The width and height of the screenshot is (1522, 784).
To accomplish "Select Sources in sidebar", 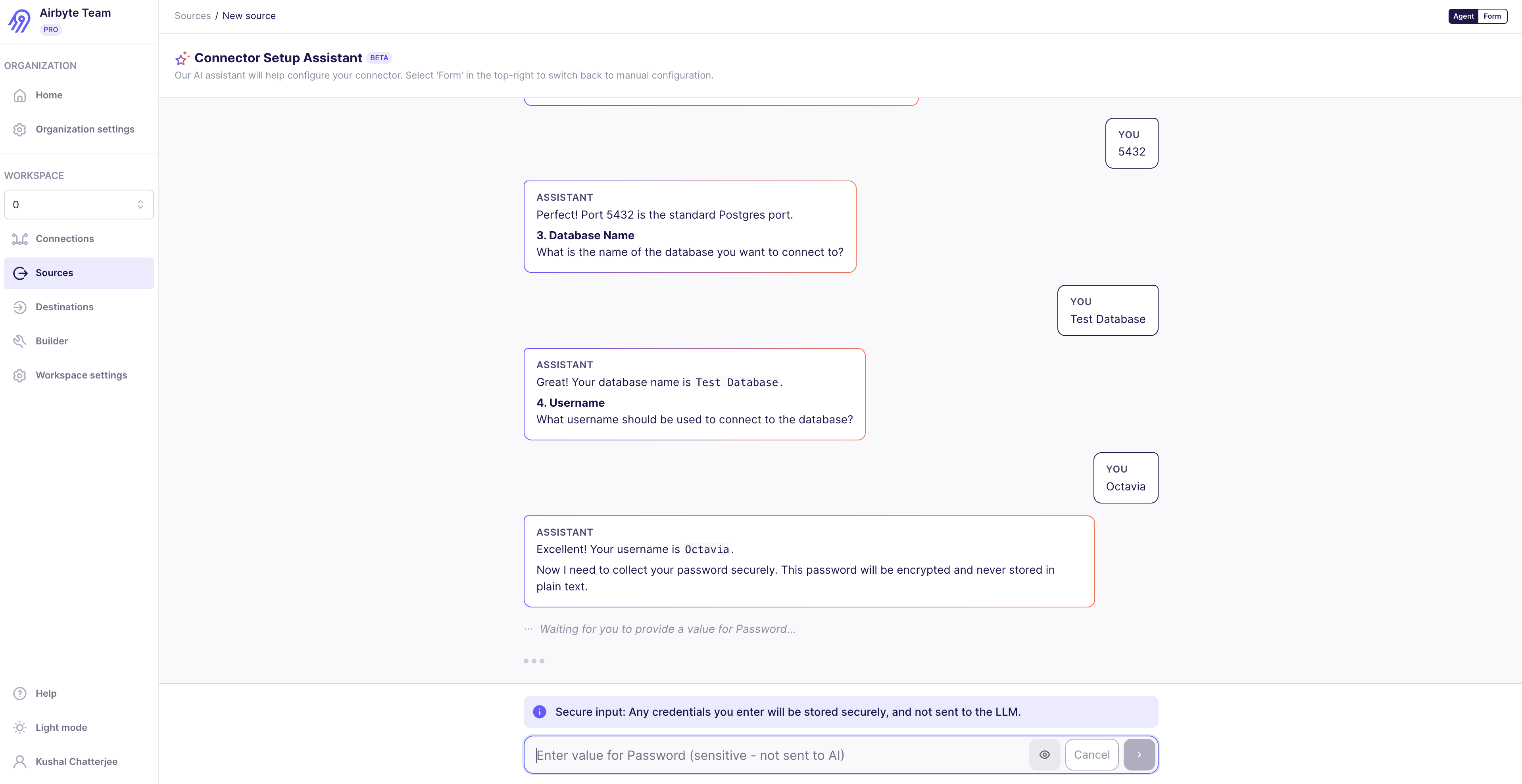I will click(x=54, y=273).
